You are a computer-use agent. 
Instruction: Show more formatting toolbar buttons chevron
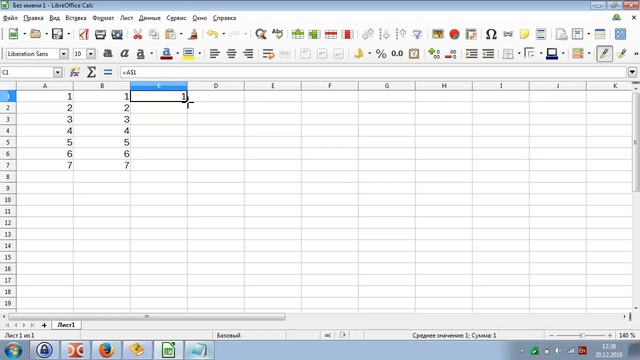(x=636, y=53)
